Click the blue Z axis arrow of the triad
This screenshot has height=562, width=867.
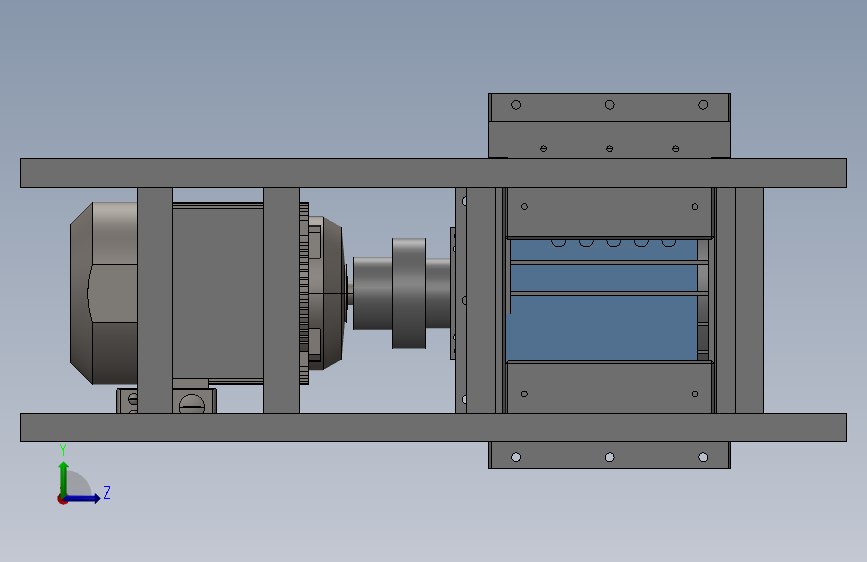[84, 498]
